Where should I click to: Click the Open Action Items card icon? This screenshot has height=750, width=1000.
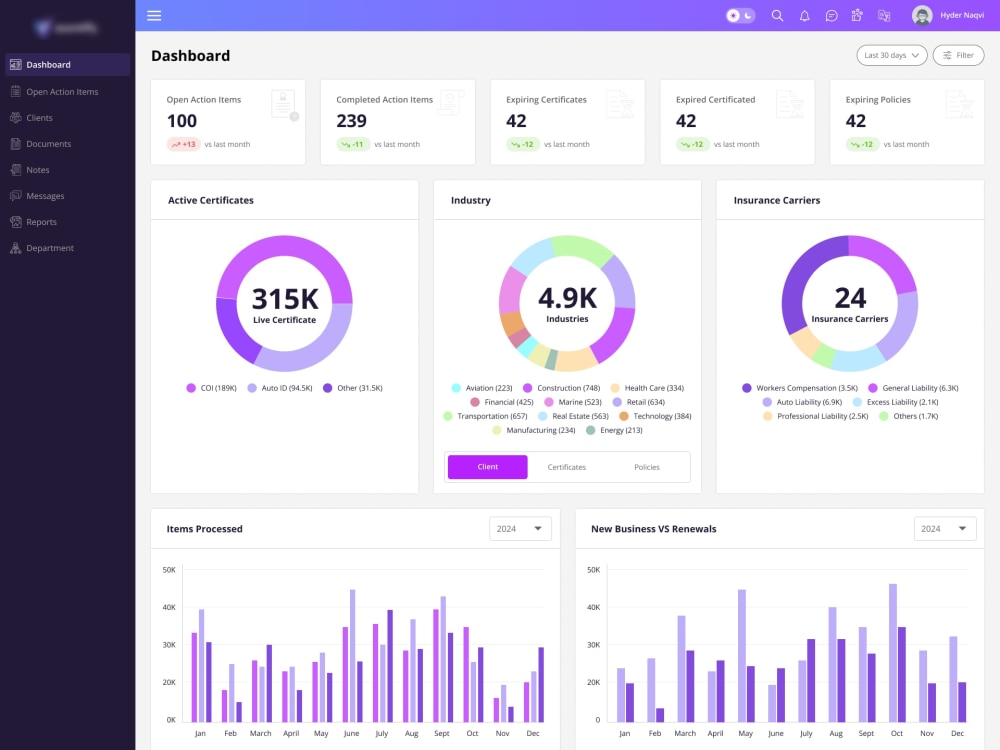click(x=284, y=105)
